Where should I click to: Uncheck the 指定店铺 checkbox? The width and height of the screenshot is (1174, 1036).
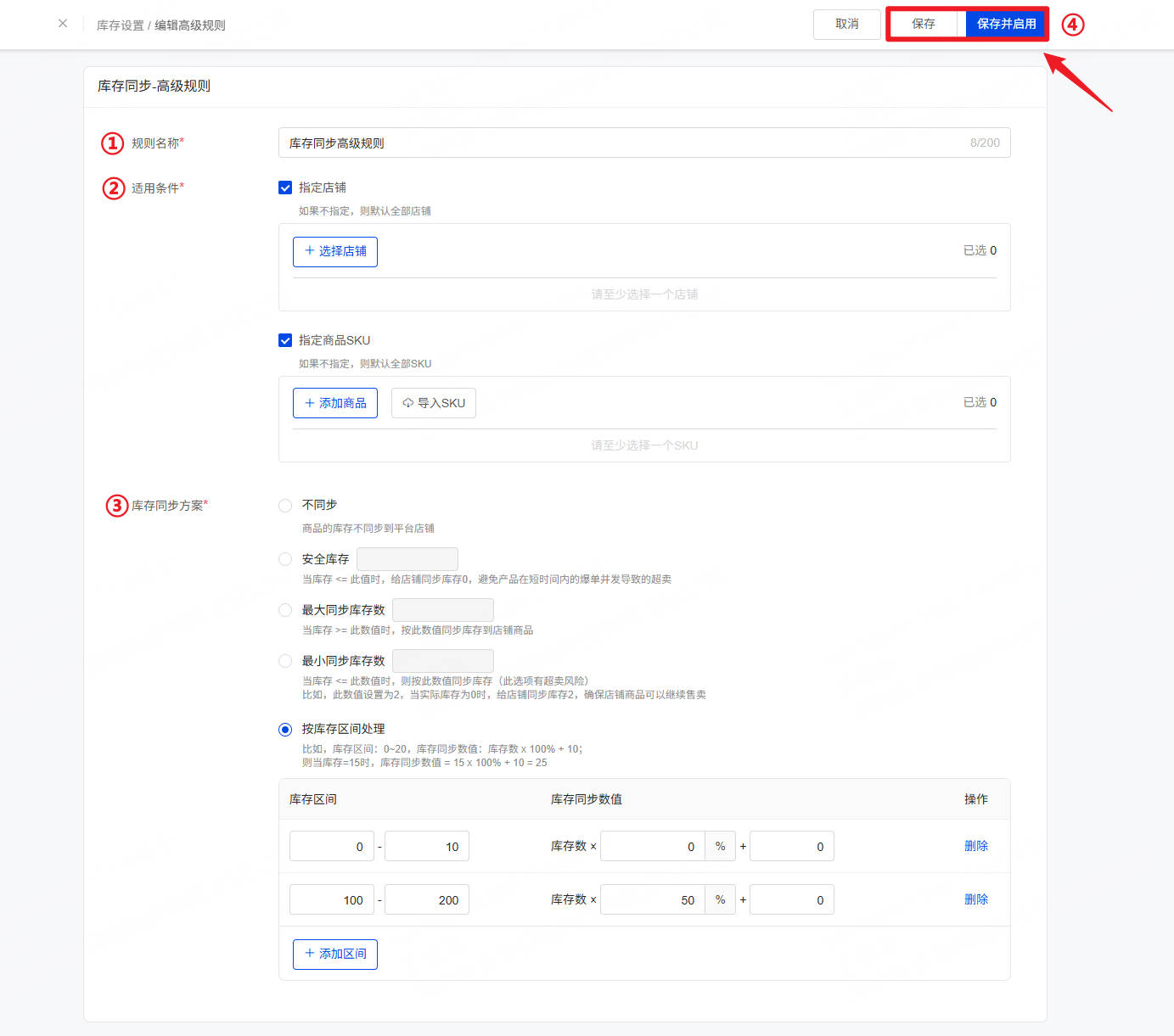point(285,188)
